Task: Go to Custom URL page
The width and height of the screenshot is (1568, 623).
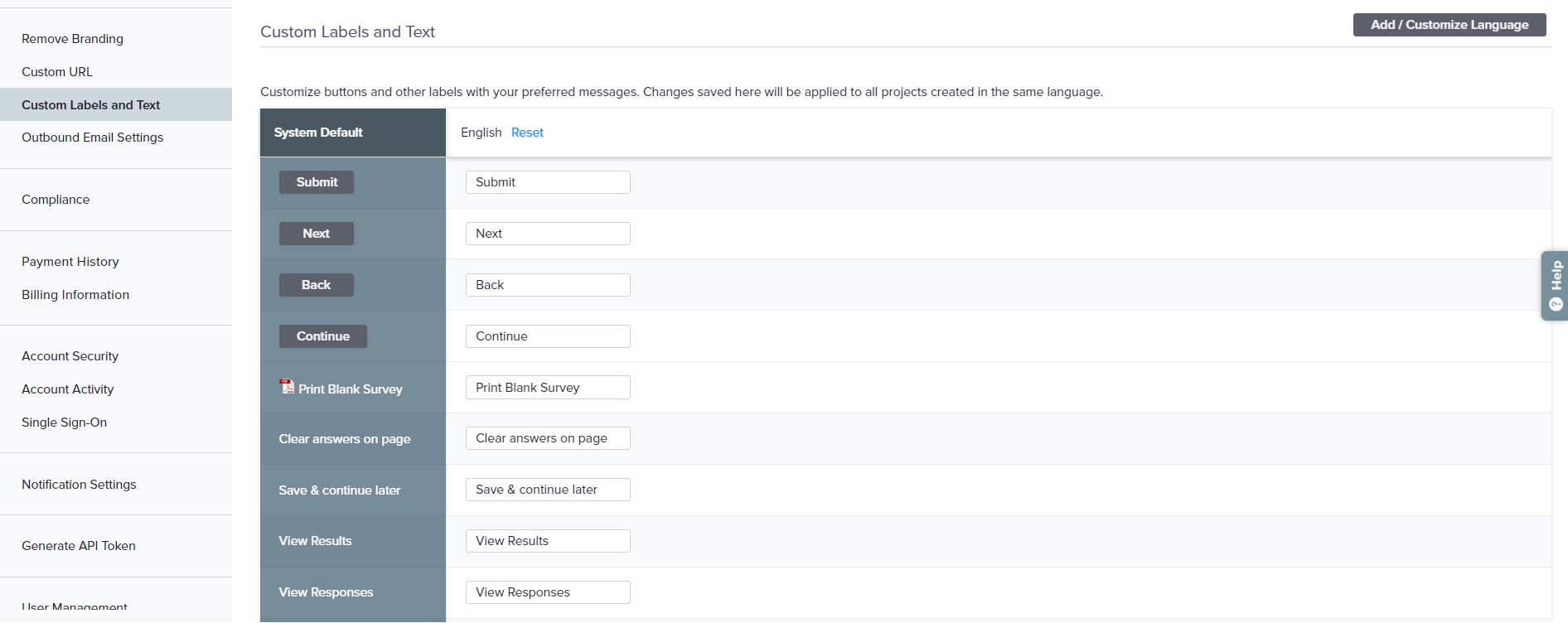Action: click(x=57, y=72)
